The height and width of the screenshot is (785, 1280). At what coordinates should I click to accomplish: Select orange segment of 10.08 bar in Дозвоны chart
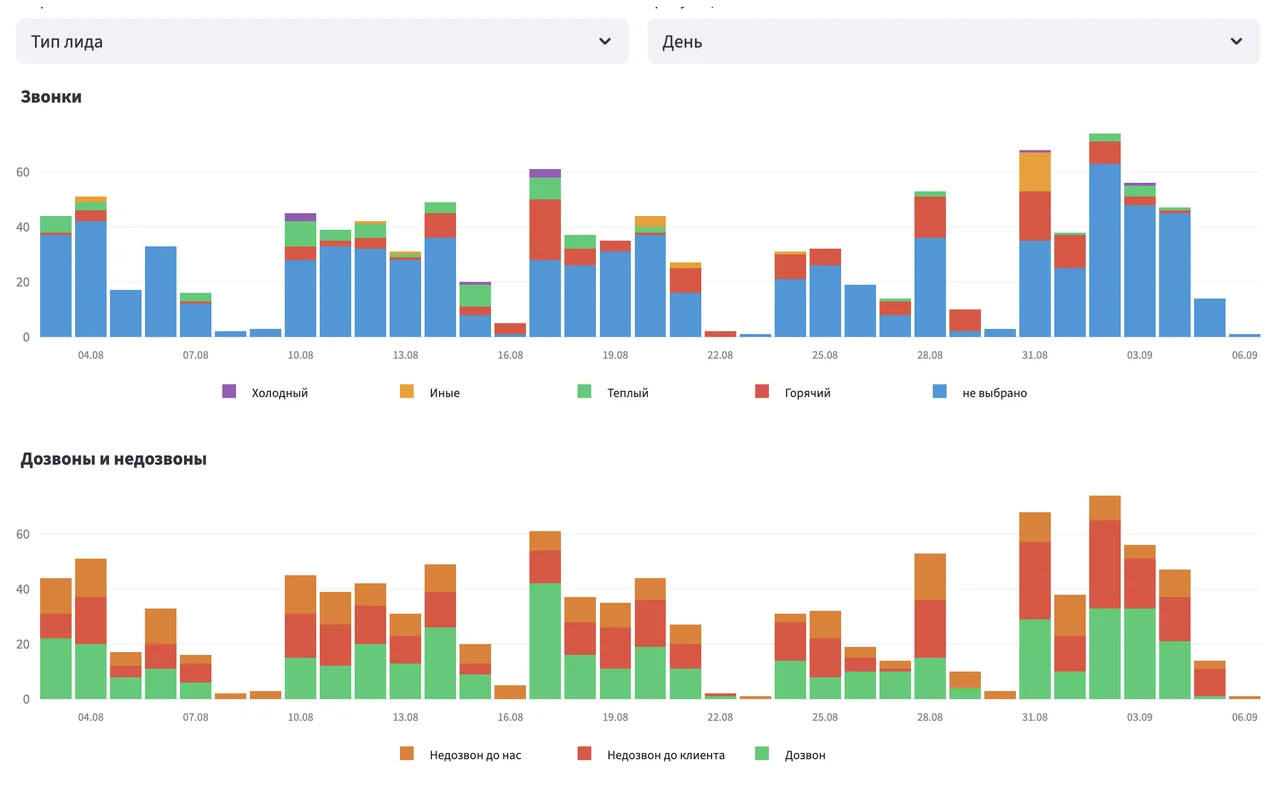point(301,594)
